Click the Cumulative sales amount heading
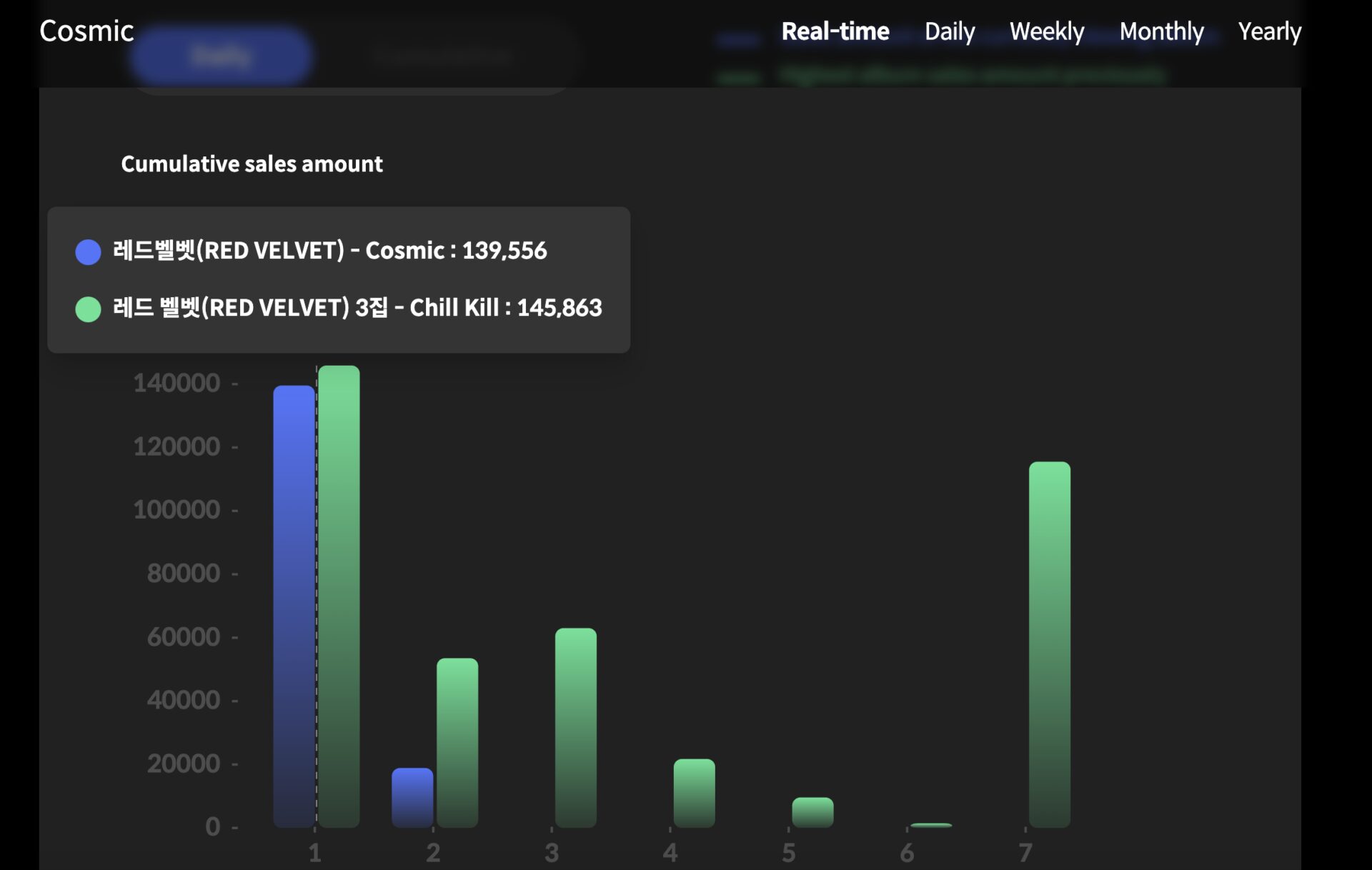 [x=252, y=164]
